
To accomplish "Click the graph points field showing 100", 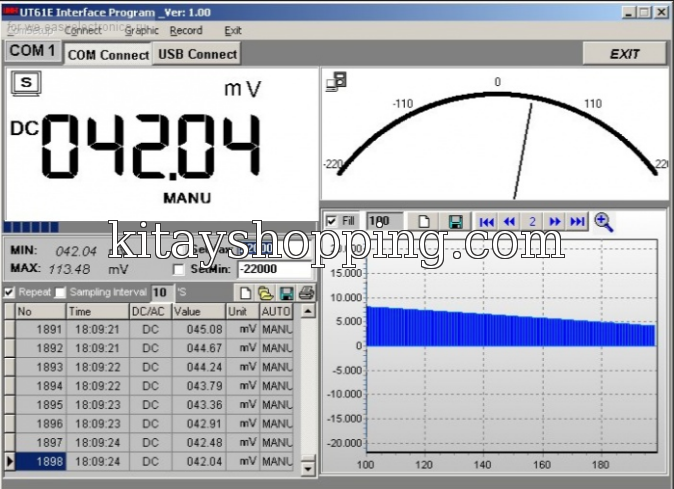I will [x=385, y=221].
